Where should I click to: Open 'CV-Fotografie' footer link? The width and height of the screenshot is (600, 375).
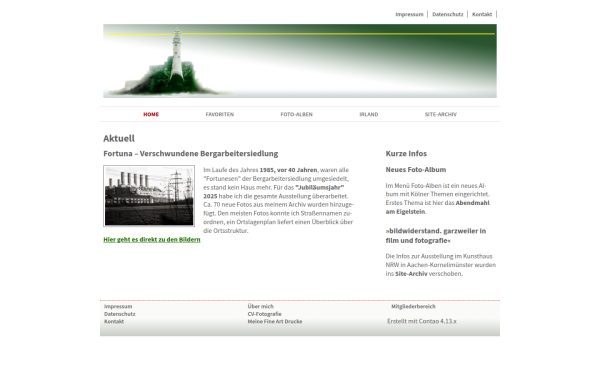tap(264, 314)
